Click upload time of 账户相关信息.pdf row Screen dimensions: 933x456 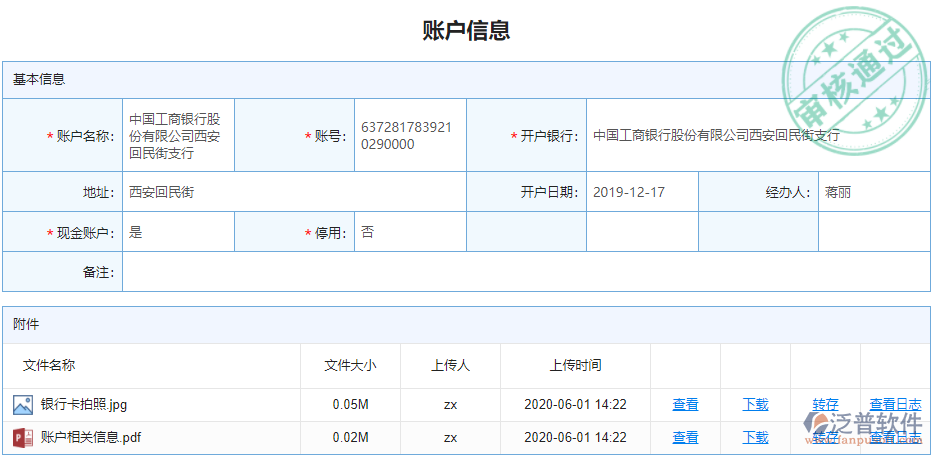(575, 438)
